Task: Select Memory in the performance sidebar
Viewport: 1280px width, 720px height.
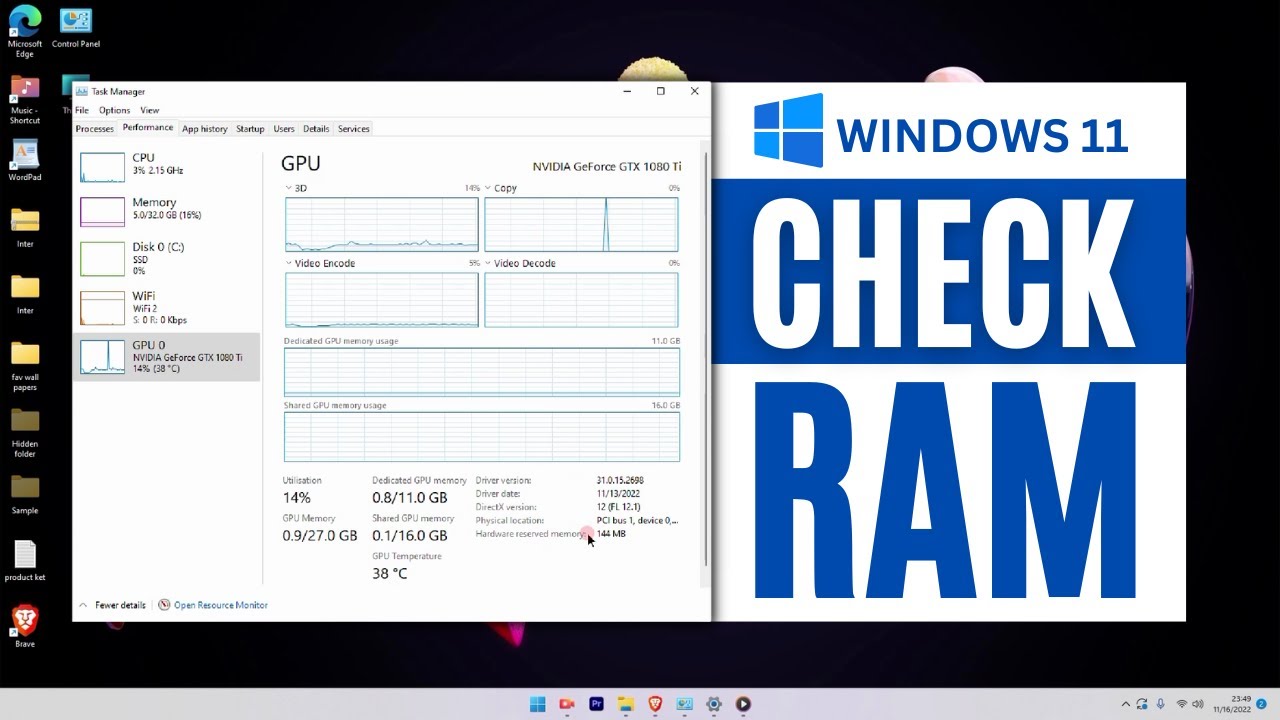Action: point(167,210)
